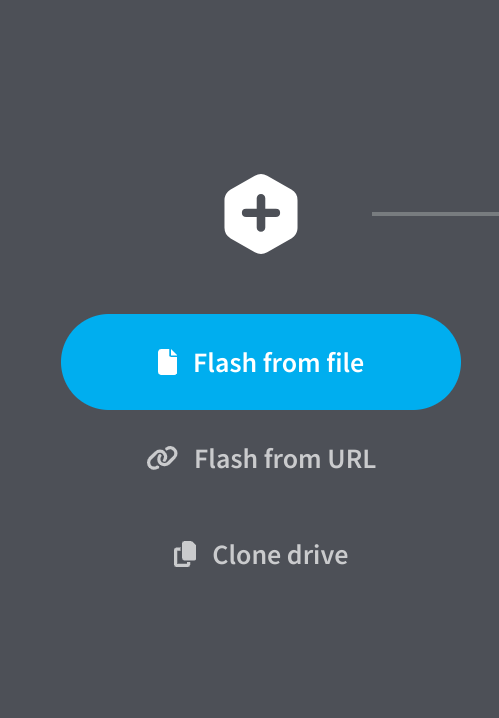Click the copy icon beside Clone drive
The height and width of the screenshot is (718, 499).
point(185,555)
